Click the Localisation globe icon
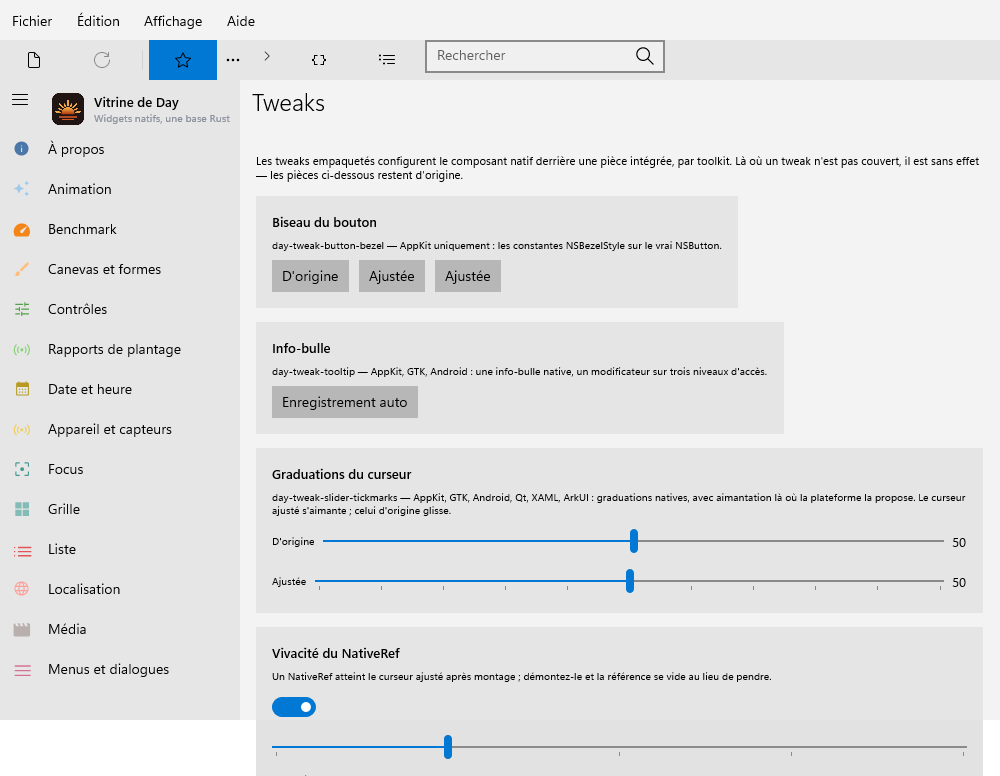Viewport: 1000px width, 776px height. tap(22, 589)
